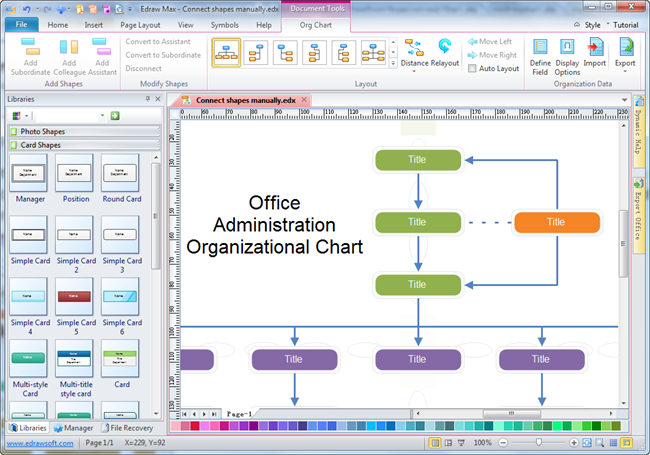Switch to the Page Layout tab
The image size is (650, 455).
click(x=140, y=25)
